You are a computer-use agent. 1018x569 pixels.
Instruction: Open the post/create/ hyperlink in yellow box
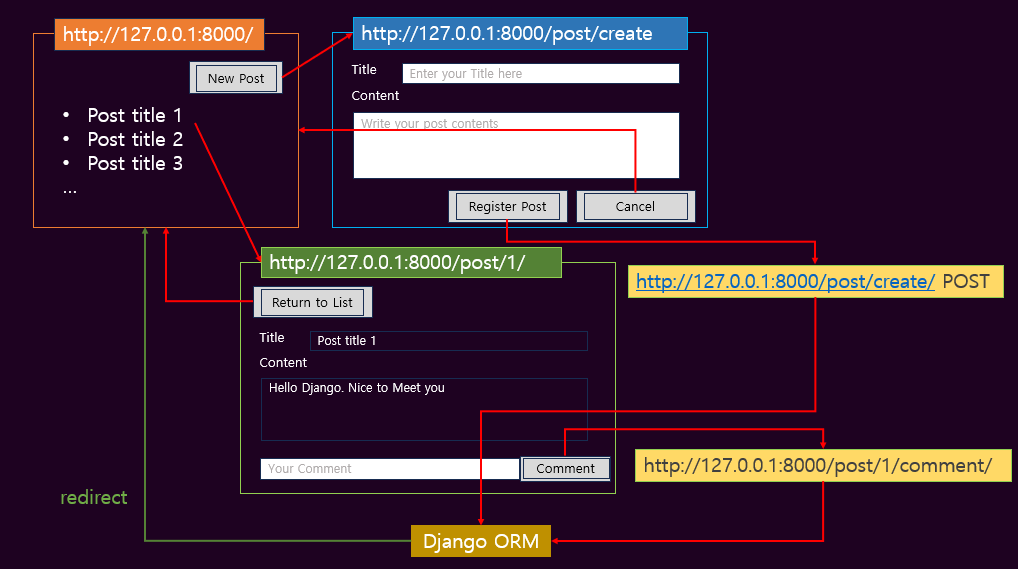[x=785, y=282]
